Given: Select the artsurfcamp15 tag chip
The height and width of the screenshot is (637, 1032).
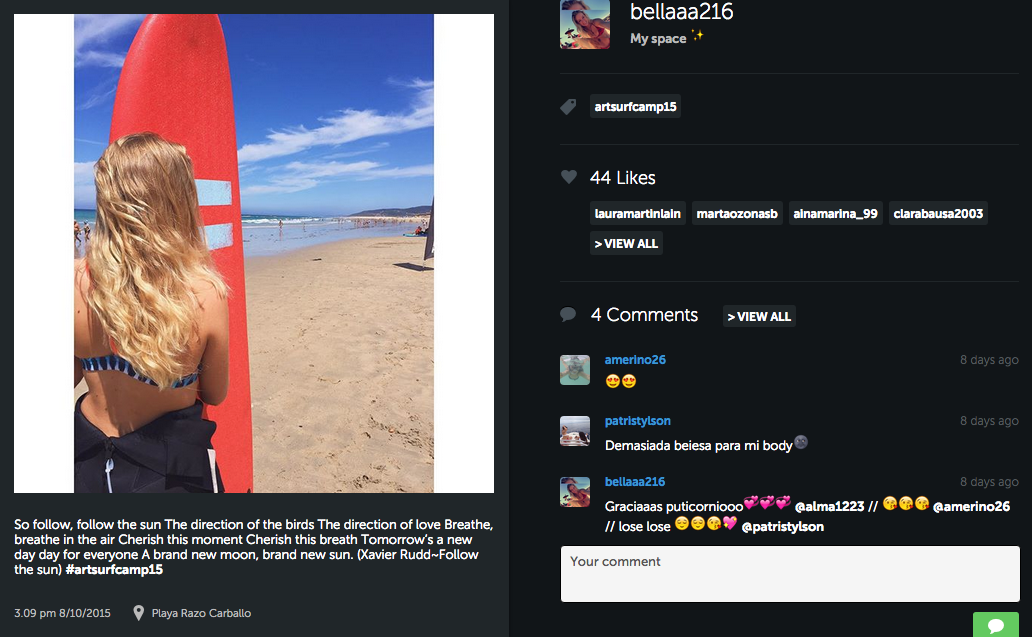Looking at the screenshot, I should pos(635,107).
